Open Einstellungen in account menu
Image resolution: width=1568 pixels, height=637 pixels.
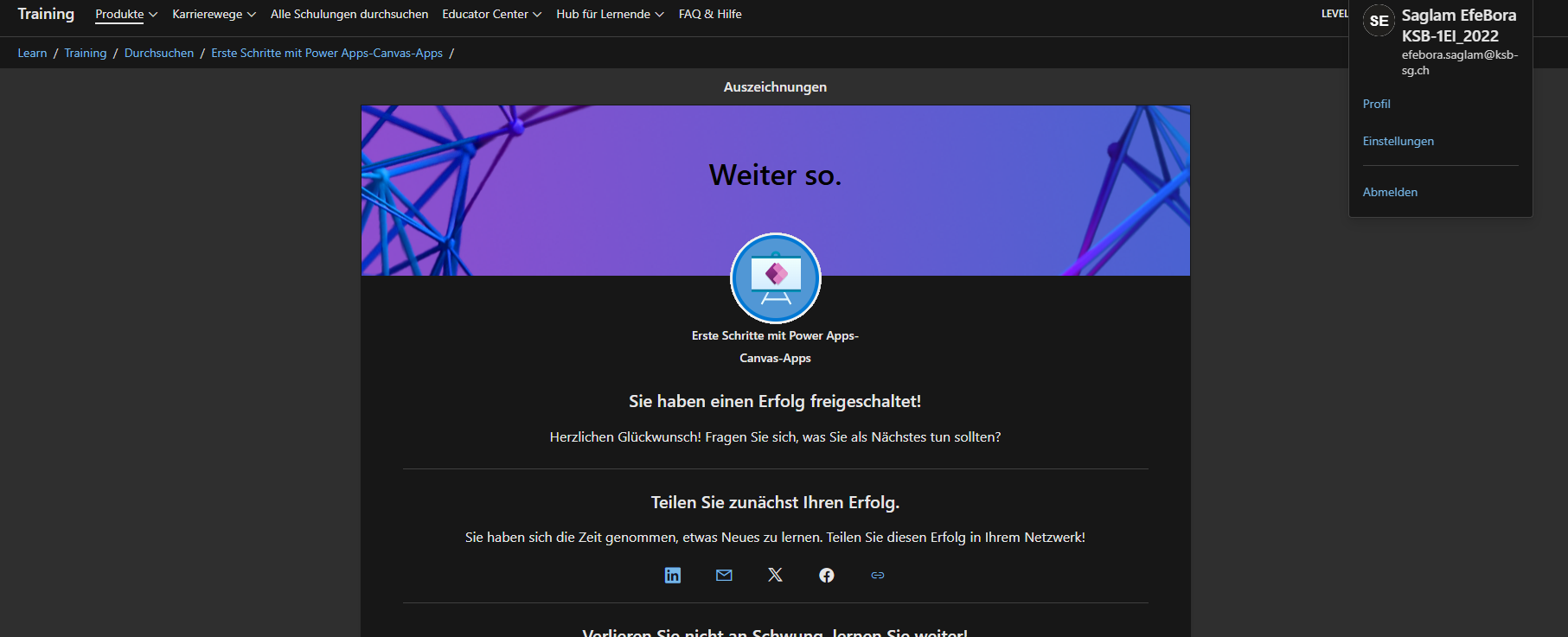coord(1398,141)
